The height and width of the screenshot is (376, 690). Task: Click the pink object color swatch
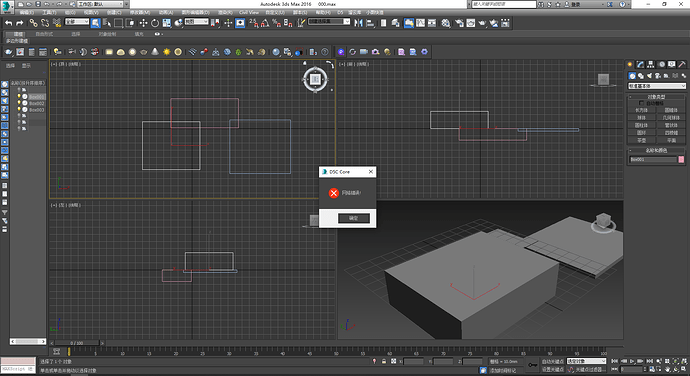(681, 159)
